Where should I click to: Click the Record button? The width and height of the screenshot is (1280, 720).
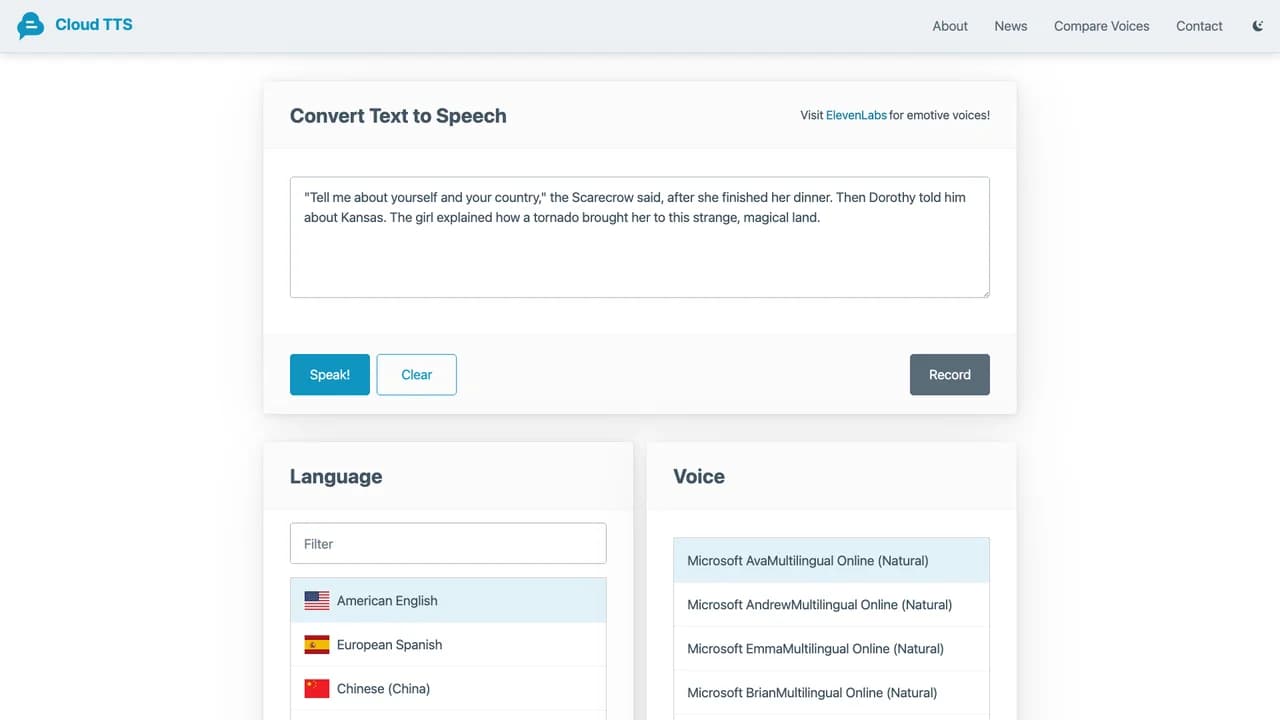[950, 375]
